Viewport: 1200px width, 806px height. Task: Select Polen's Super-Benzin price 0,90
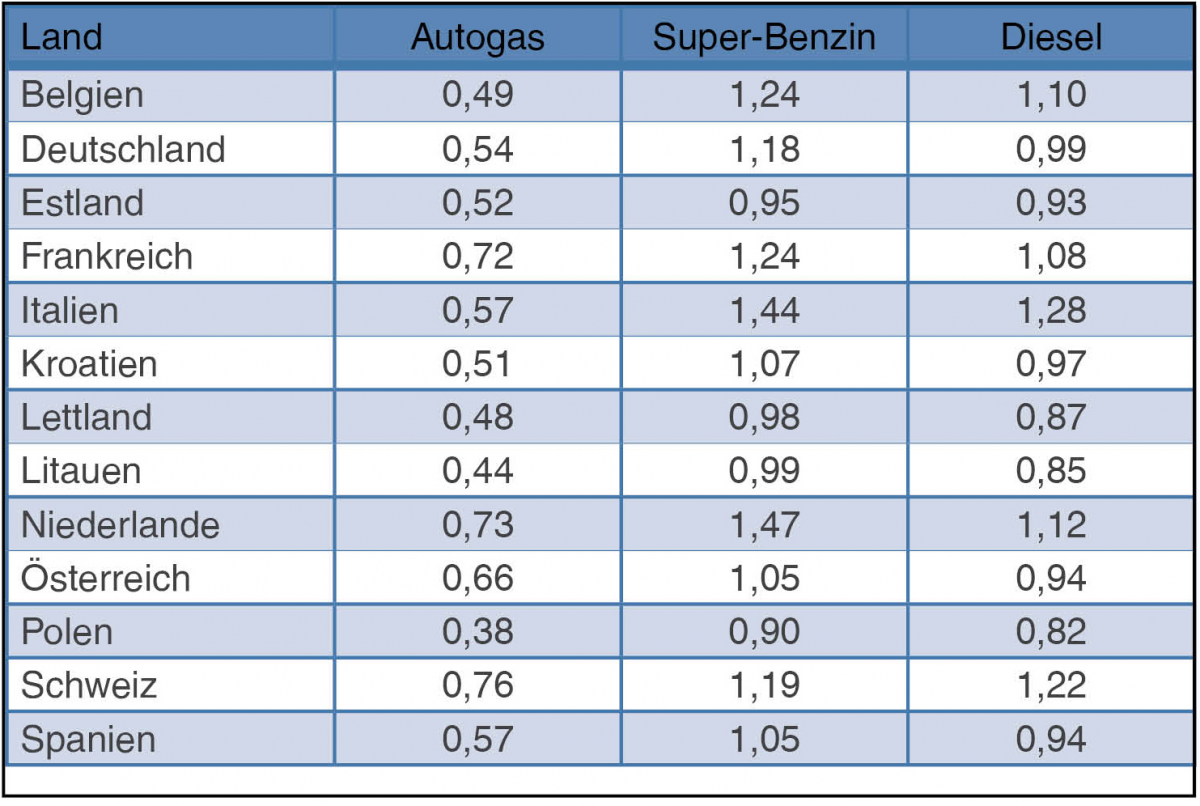coord(764,632)
